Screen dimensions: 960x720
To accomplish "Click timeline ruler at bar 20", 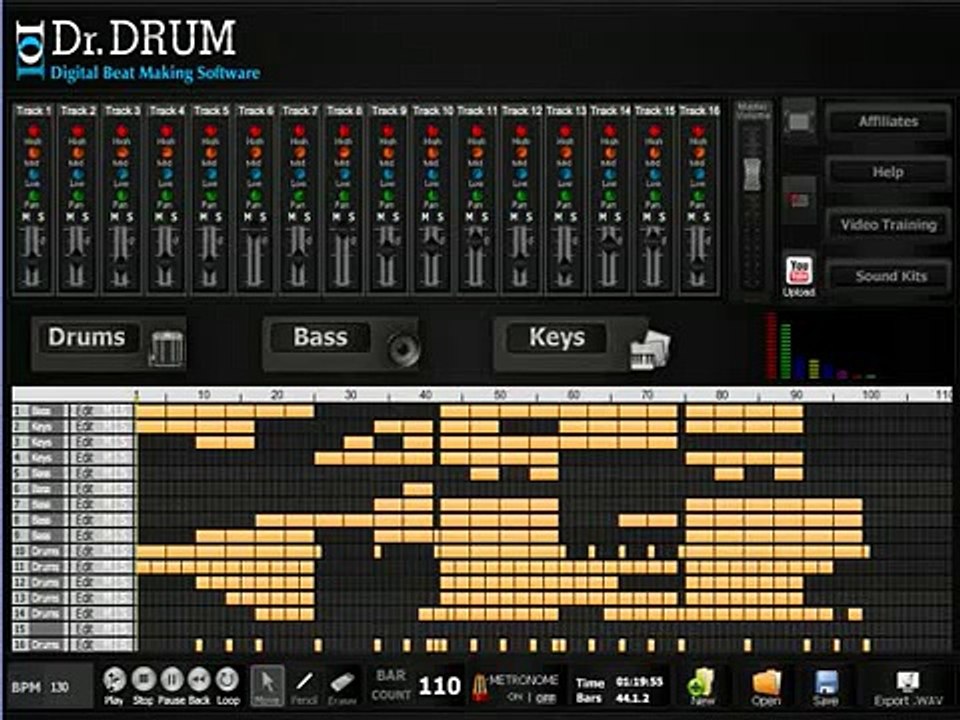I will [277, 394].
